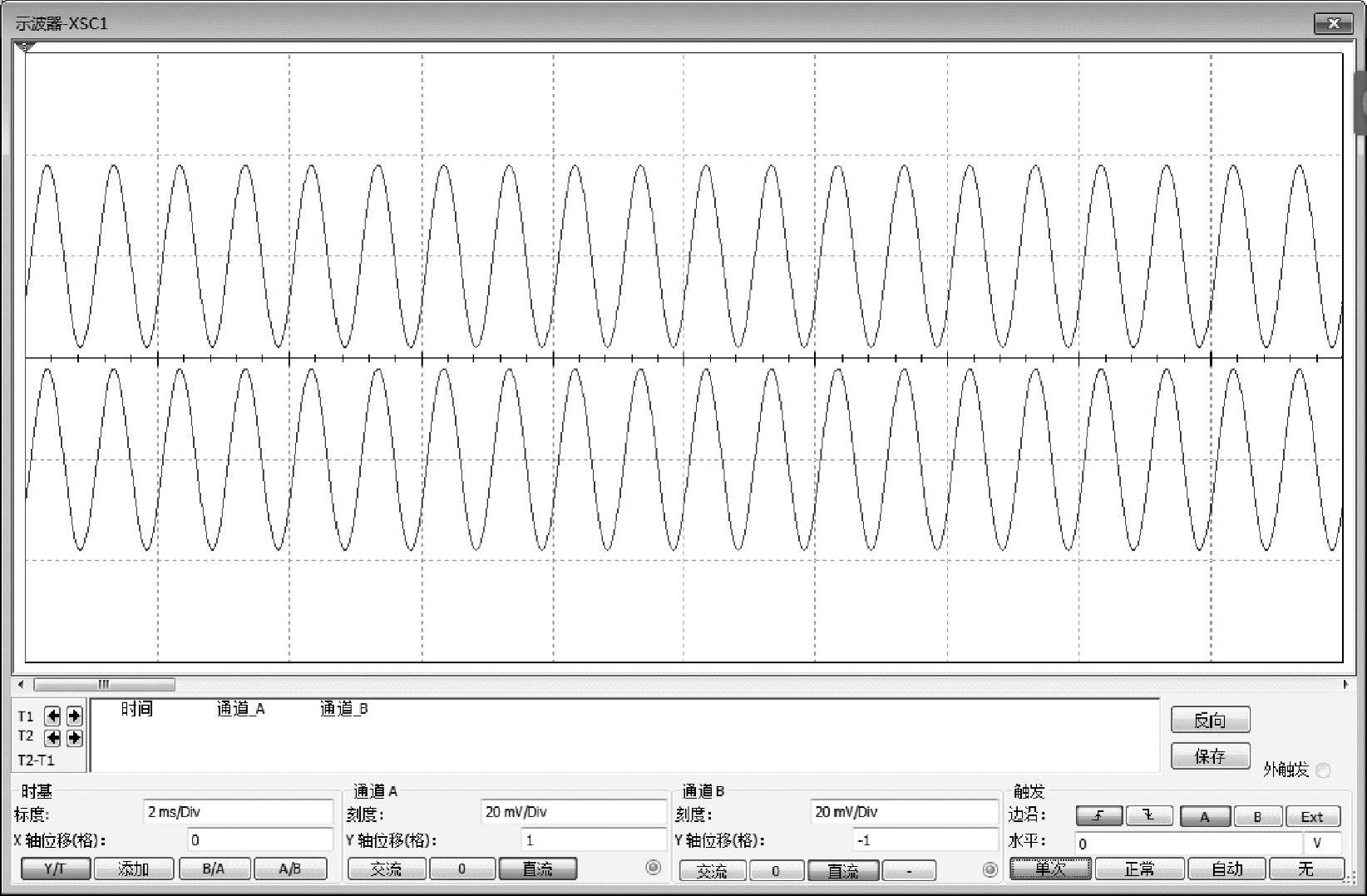
Task: Click the 时间 column header
Action: point(137,709)
